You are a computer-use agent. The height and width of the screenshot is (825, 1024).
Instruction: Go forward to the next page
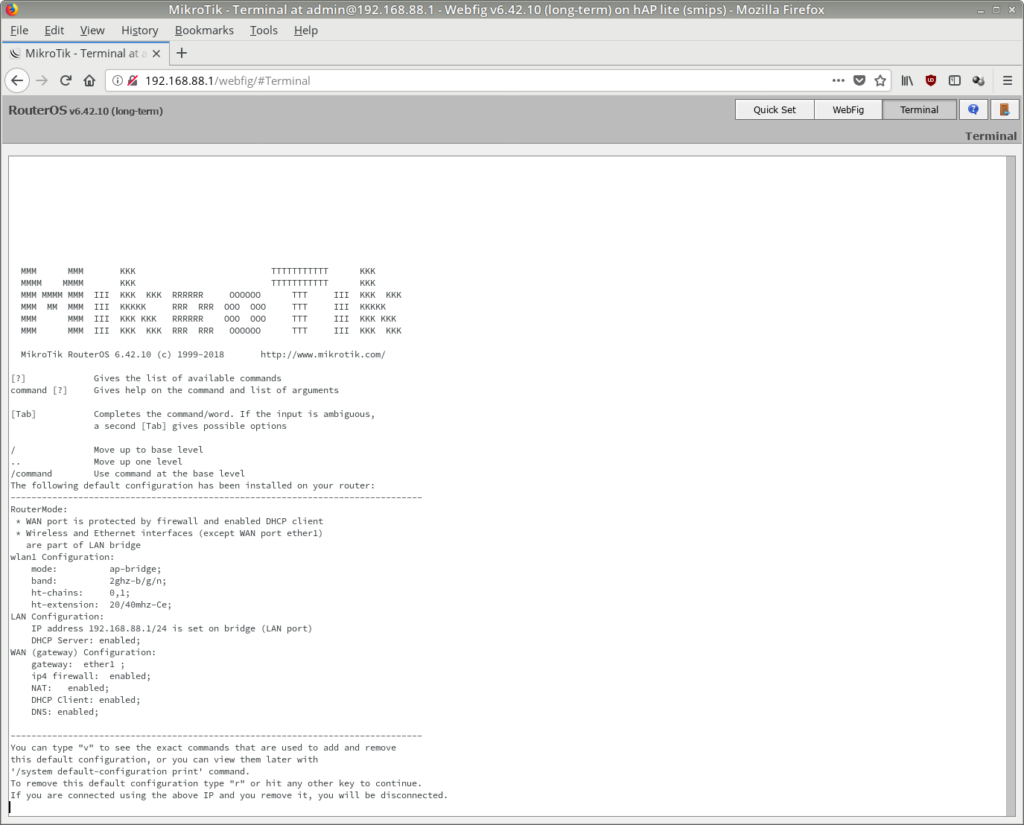(42, 80)
